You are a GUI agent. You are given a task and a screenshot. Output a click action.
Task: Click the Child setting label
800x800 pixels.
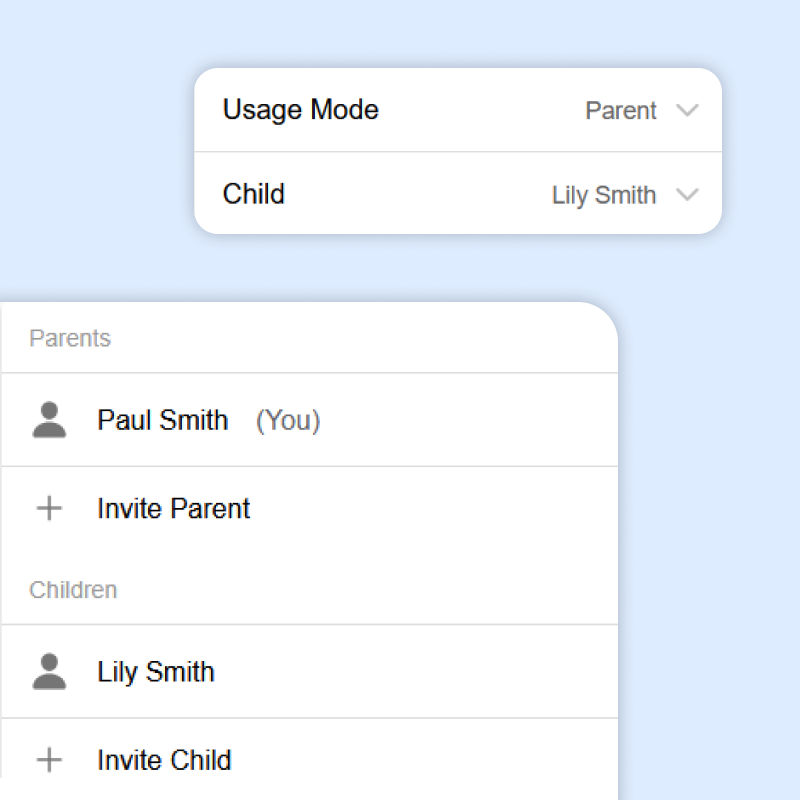tap(254, 193)
